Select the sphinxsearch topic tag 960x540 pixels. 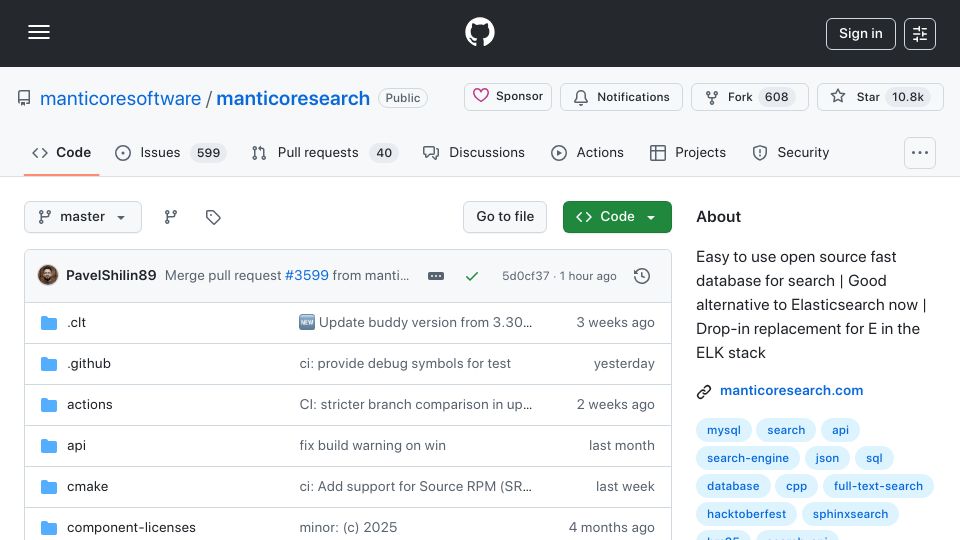click(x=850, y=515)
